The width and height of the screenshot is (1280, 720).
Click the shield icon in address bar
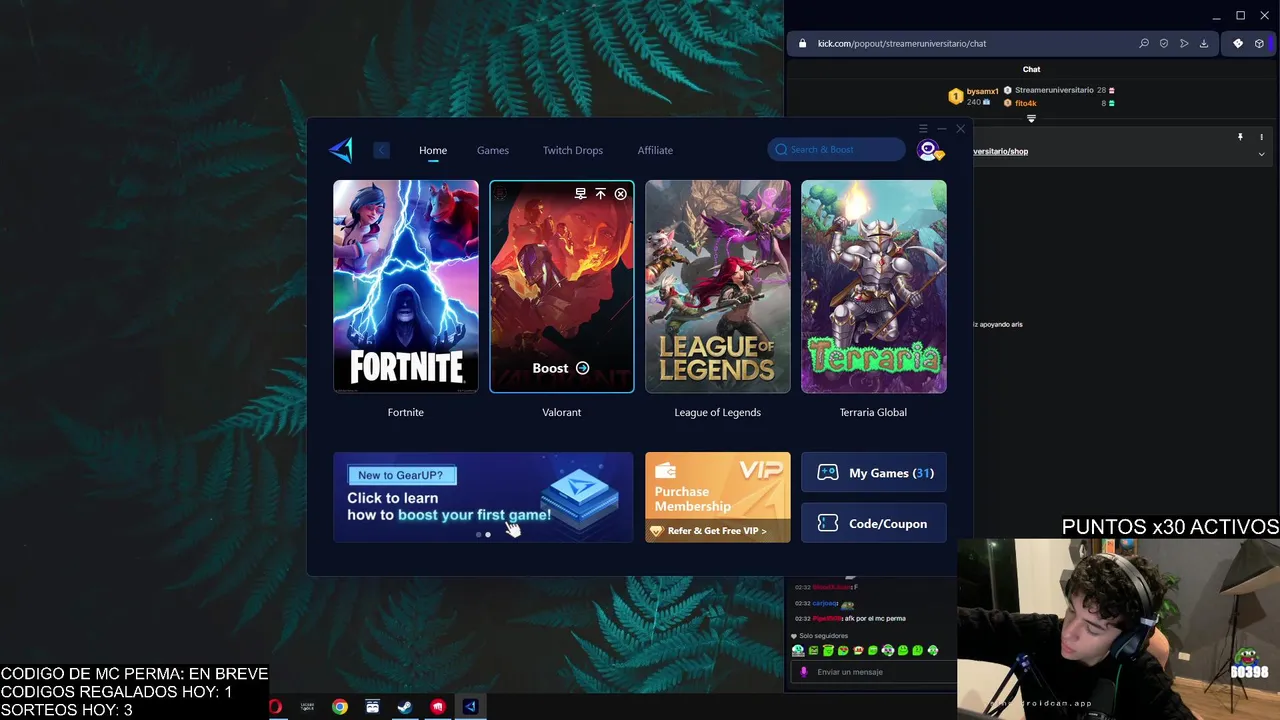click(x=1164, y=44)
